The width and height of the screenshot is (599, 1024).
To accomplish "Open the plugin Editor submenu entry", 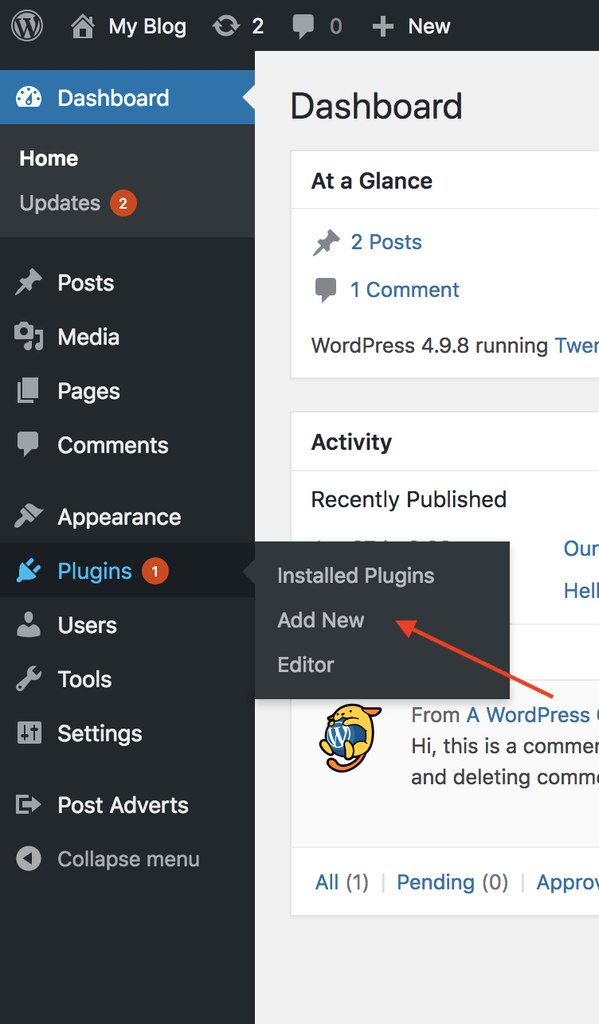I will coord(306,664).
